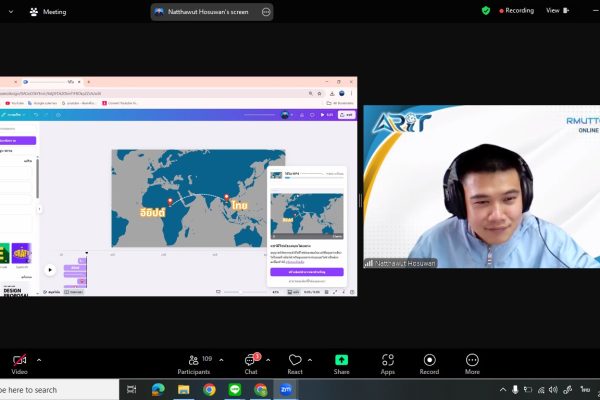600x400 pixels.
Task: Open the volume control in the system tray
Action: (553, 390)
